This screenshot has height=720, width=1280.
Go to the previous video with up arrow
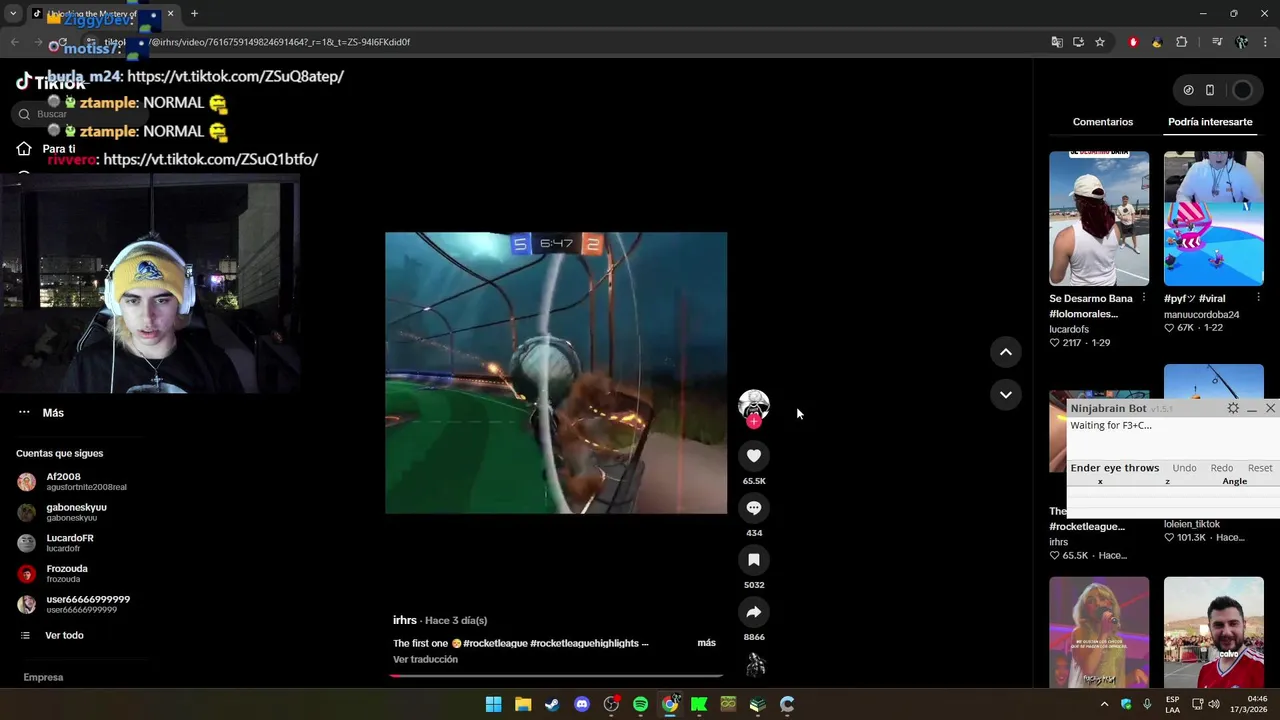click(1006, 352)
